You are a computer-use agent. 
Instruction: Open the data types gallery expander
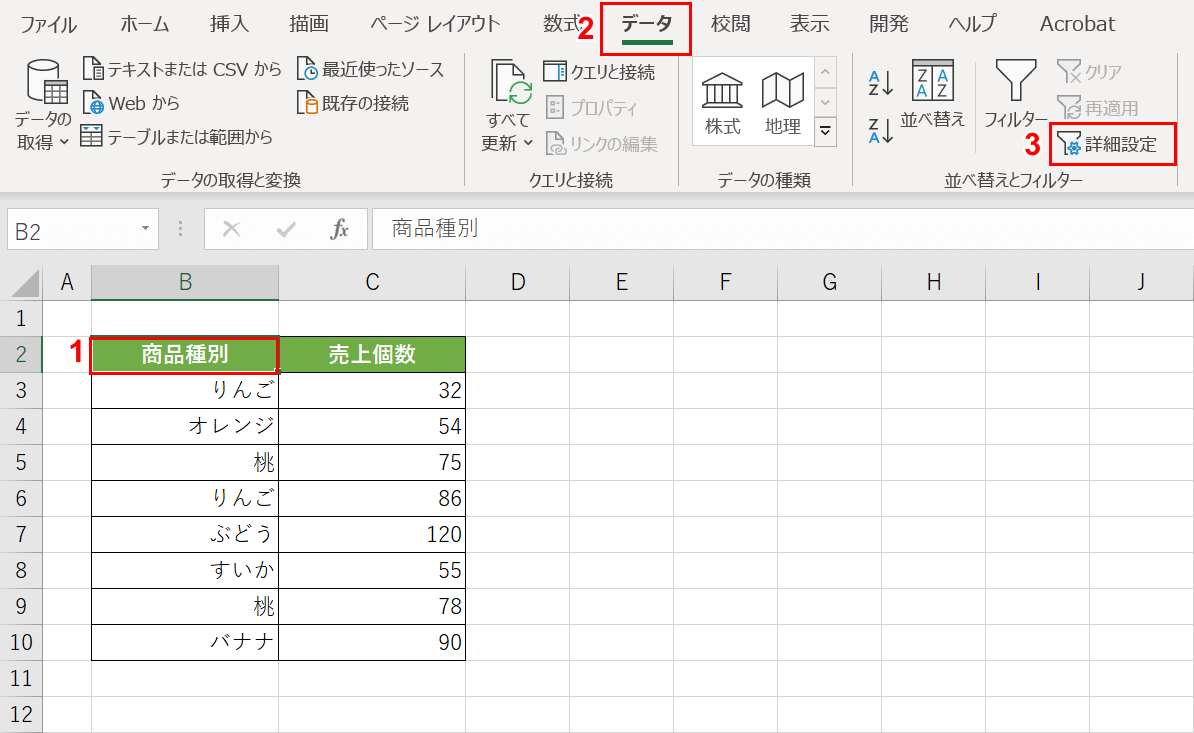pyautogui.click(x=825, y=130)
